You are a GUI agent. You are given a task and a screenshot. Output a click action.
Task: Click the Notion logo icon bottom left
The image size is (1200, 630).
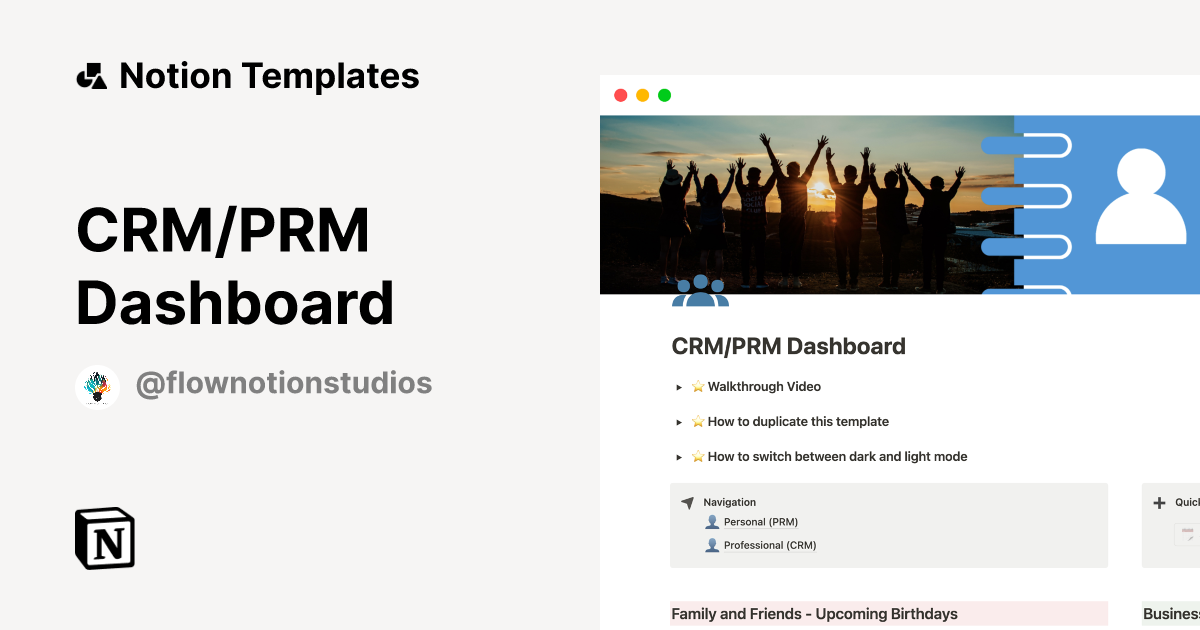pos(104,538)
